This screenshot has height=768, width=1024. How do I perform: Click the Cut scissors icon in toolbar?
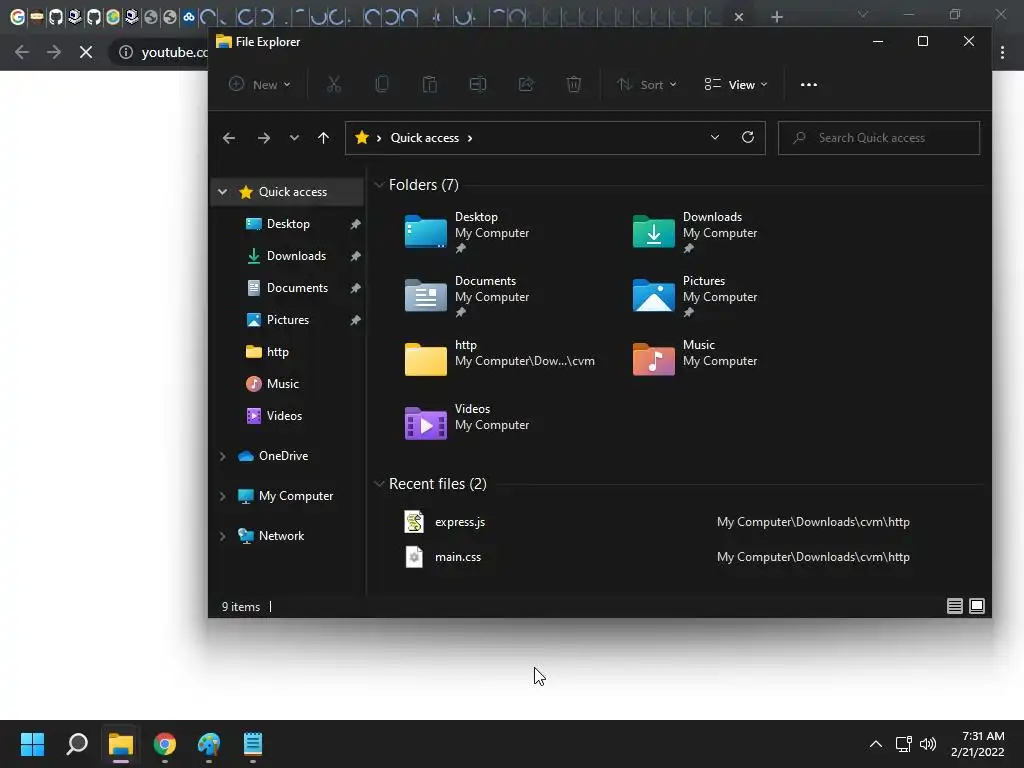334,84
